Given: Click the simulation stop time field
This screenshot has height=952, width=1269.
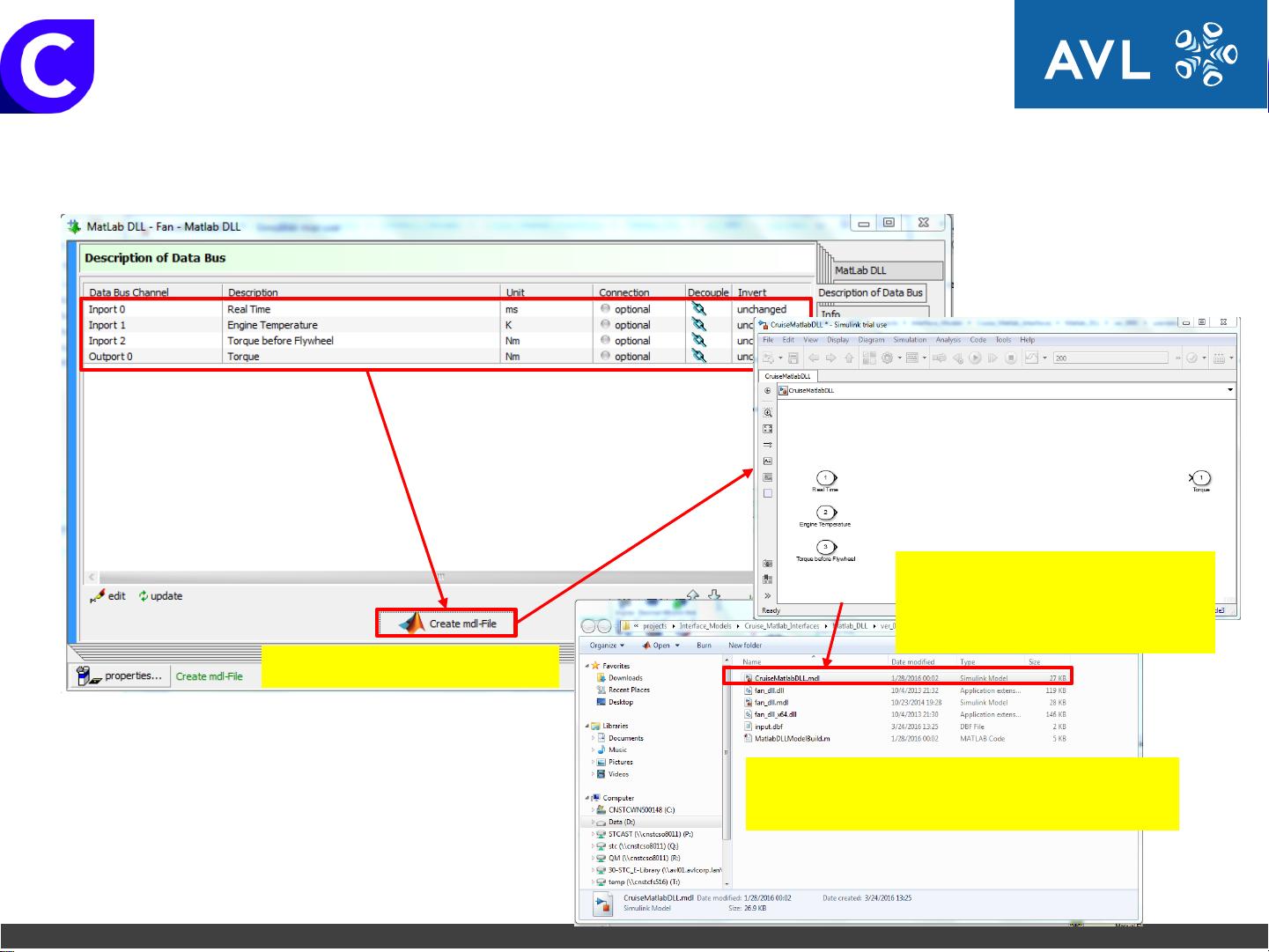Looking at the screenshot, I should click(1110, 358).
